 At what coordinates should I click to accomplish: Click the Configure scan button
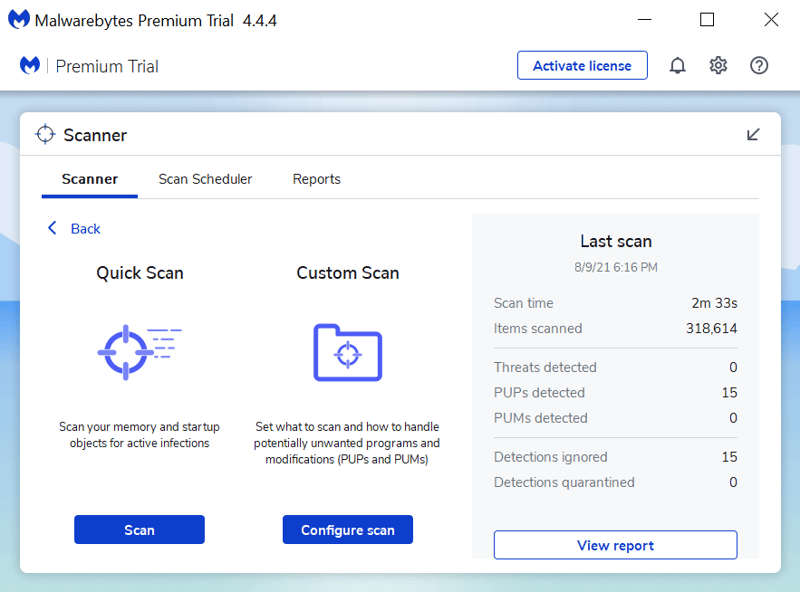[347, 530]
